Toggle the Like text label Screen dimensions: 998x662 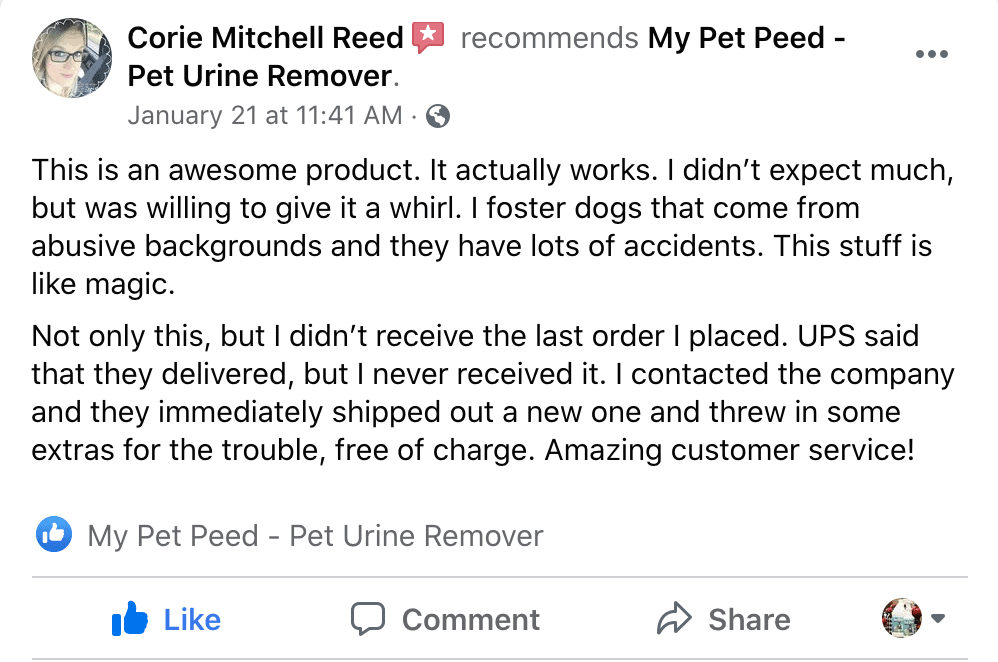192,619
